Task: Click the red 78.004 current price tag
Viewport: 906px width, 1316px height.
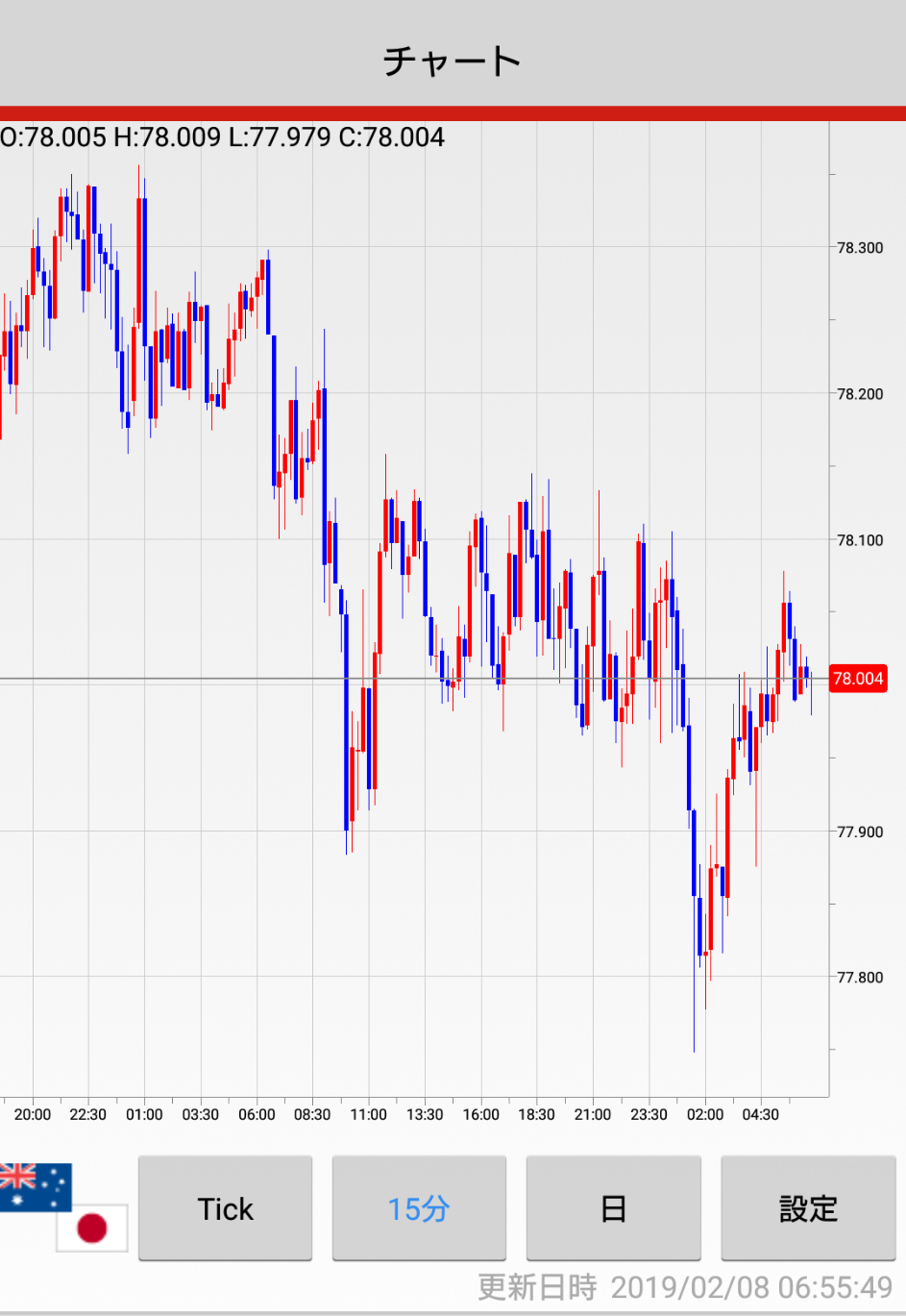Action: click(857, 679)
